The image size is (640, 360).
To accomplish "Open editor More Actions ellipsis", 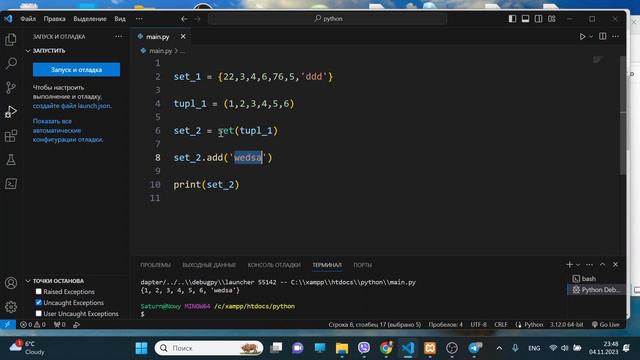I will pos(616,36).
